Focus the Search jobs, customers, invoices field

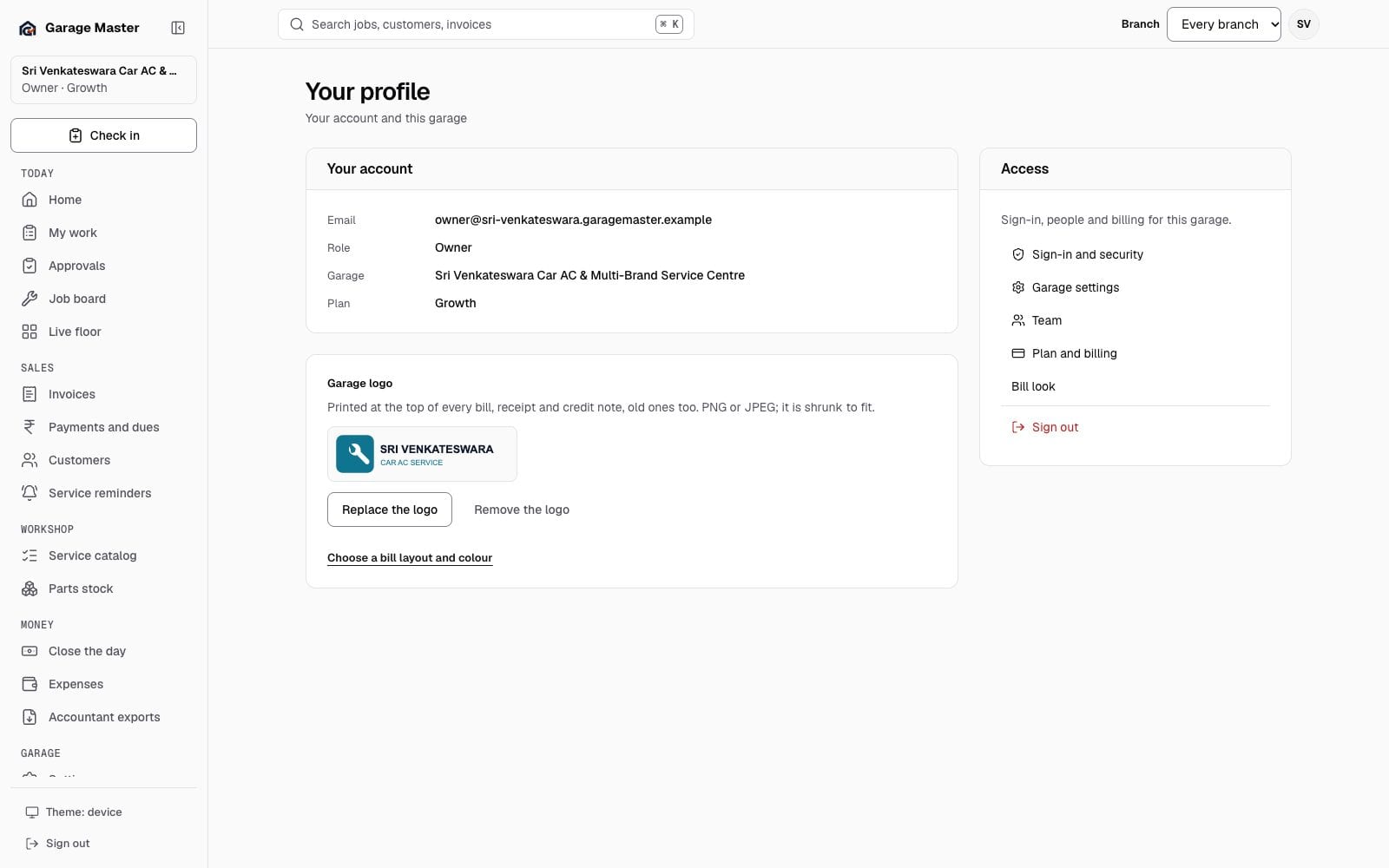point(486,24)
